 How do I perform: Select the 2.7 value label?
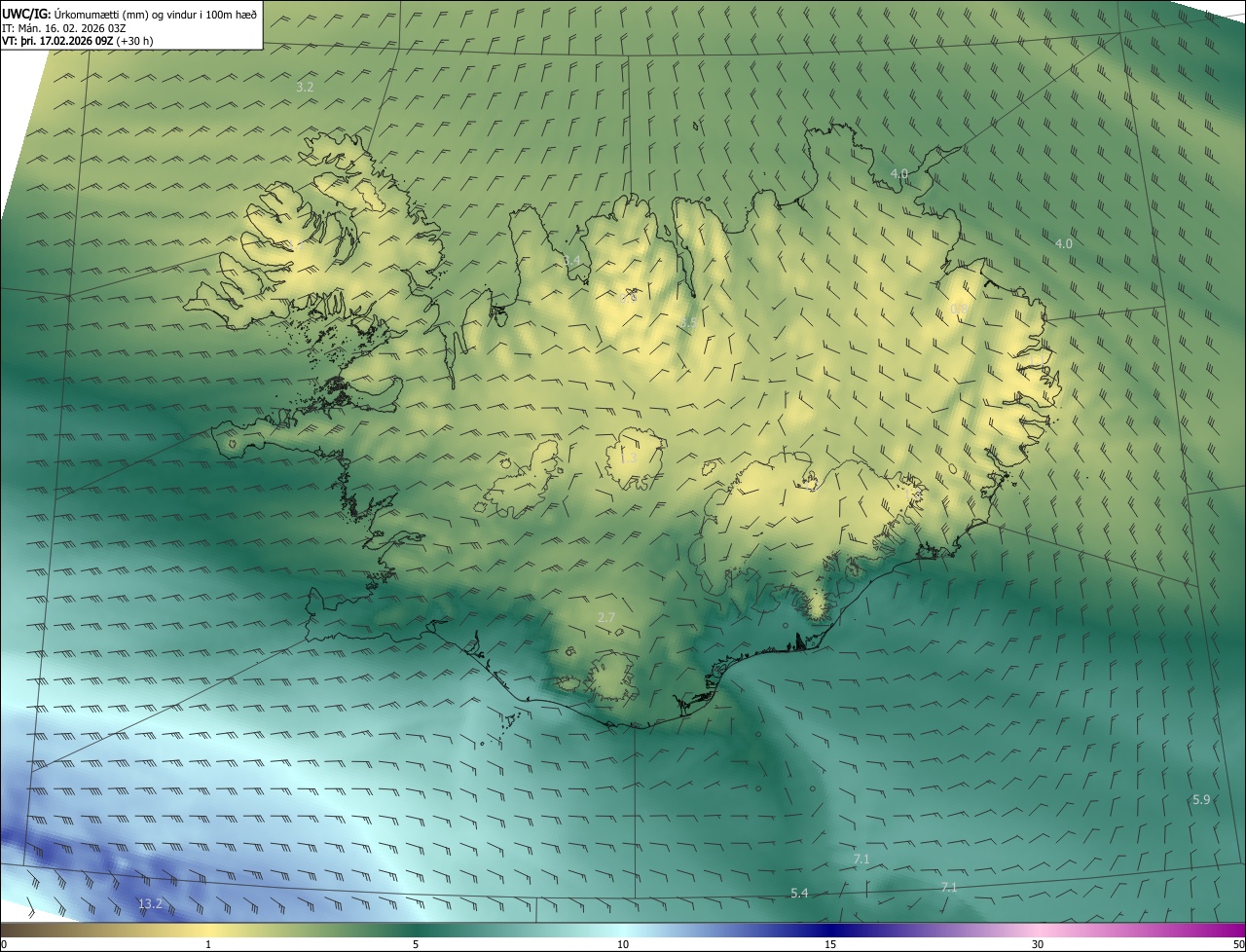605,617
